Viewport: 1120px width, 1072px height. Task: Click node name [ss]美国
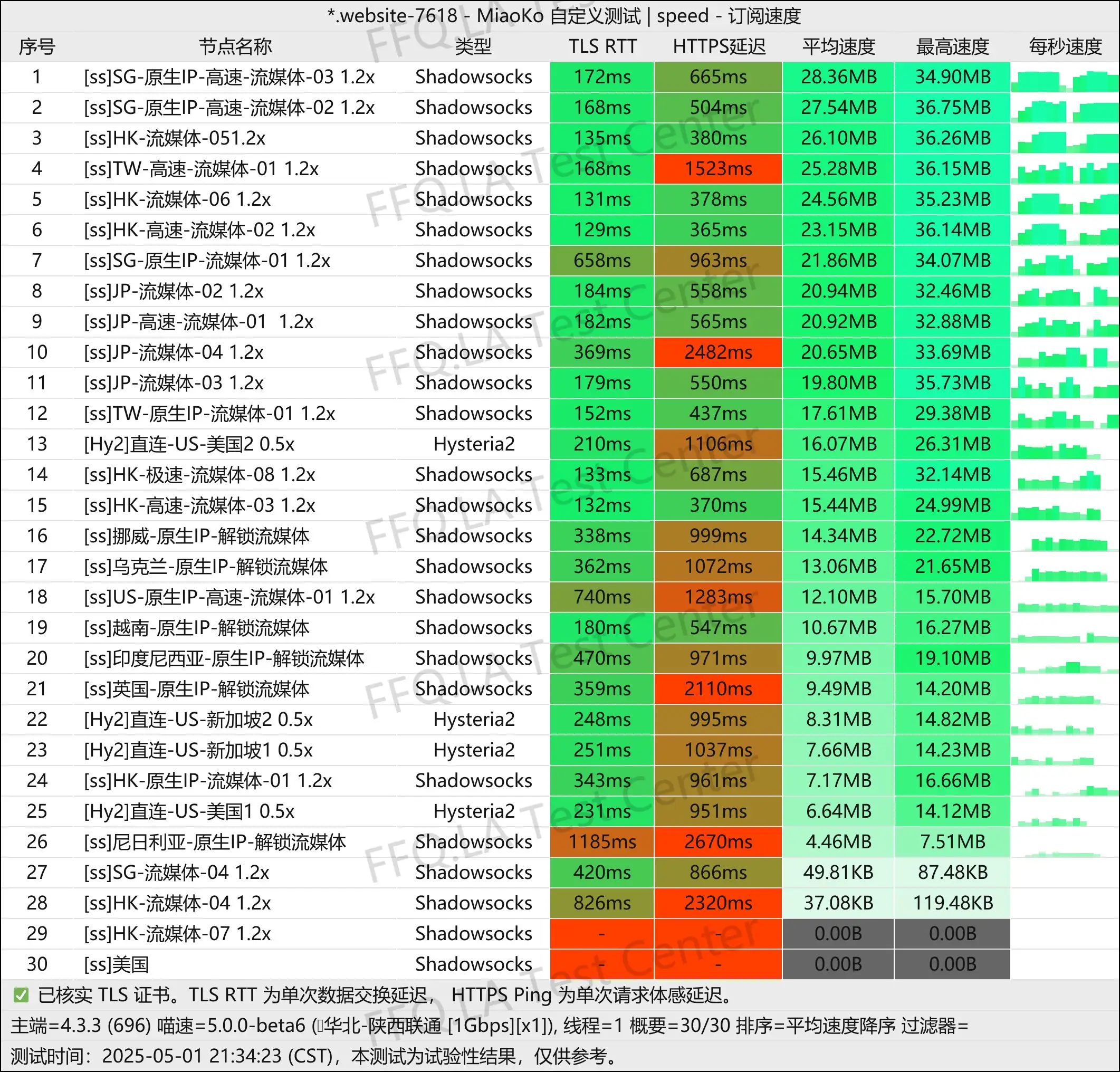(x=117, y=964)
